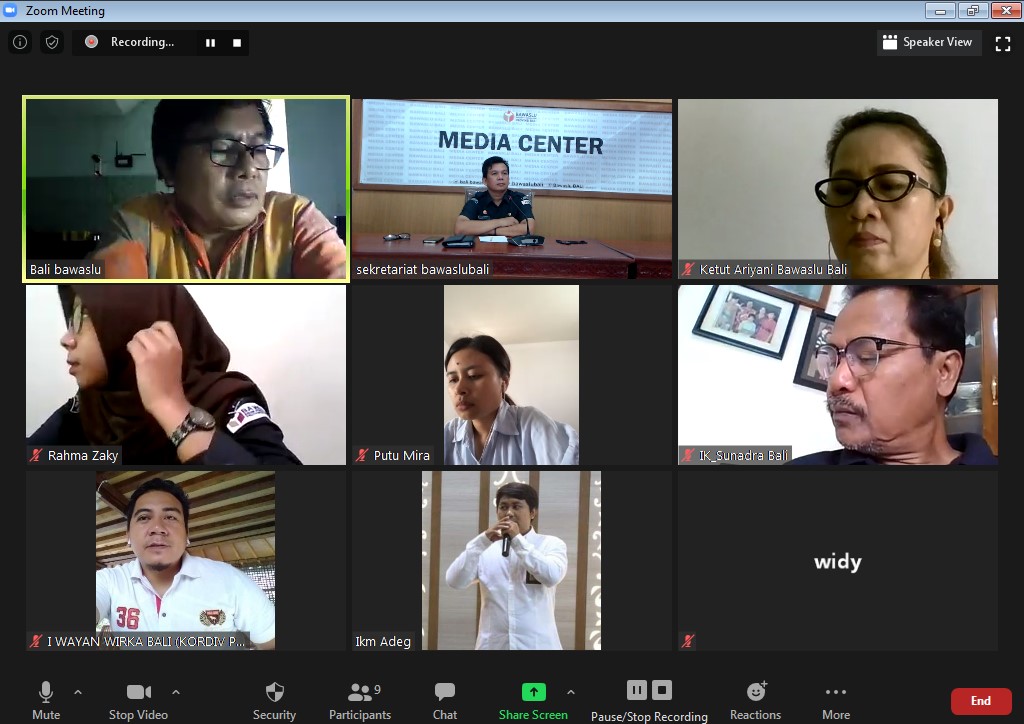The image size is (1024, 724).
Task: Enter full screen mode
Action: tap(1003, 42)
